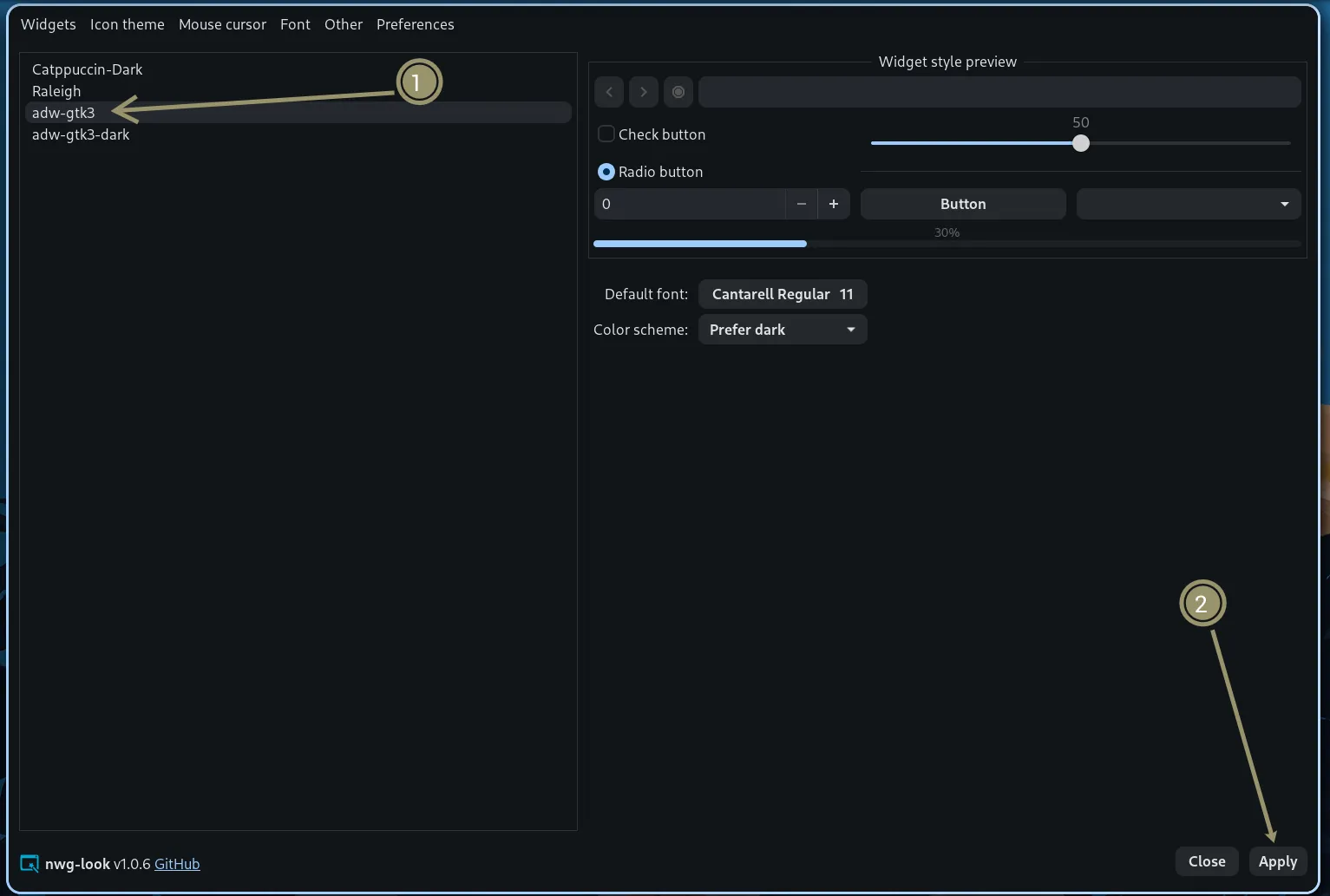Select the Radio button option
Image resolution: width=1330 pixels, height=896 pixels.
(x=606, y=172)
